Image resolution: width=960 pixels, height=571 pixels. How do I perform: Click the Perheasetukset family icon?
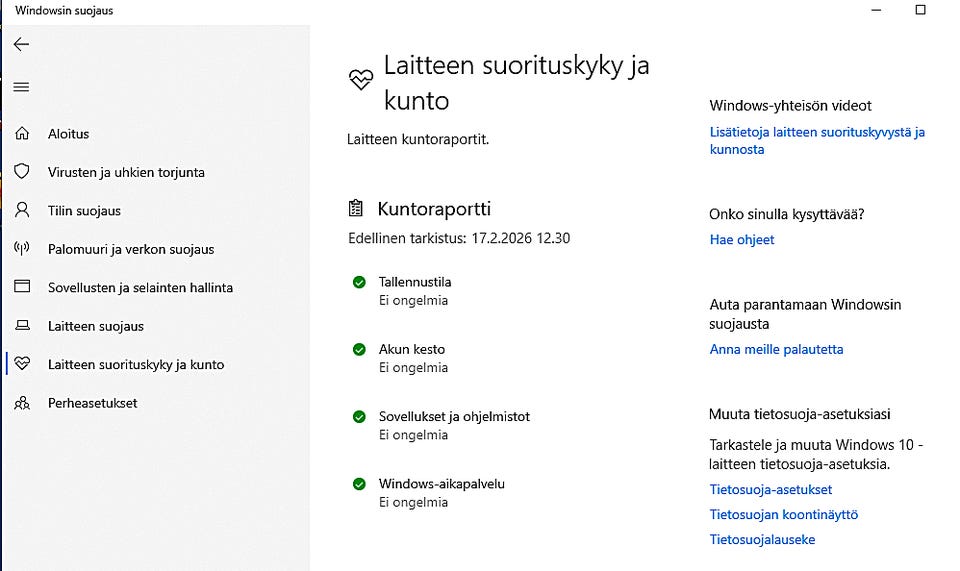click(22, 403)
